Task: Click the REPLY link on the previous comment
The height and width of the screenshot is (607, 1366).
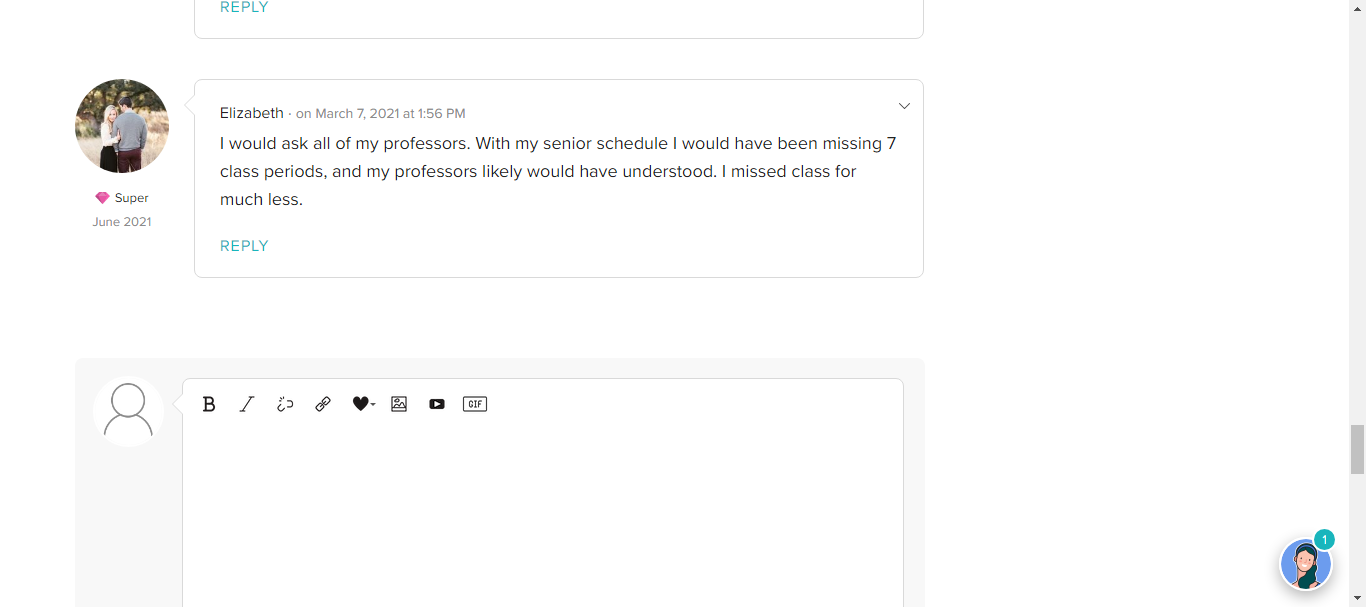Action: coord(244,8)
